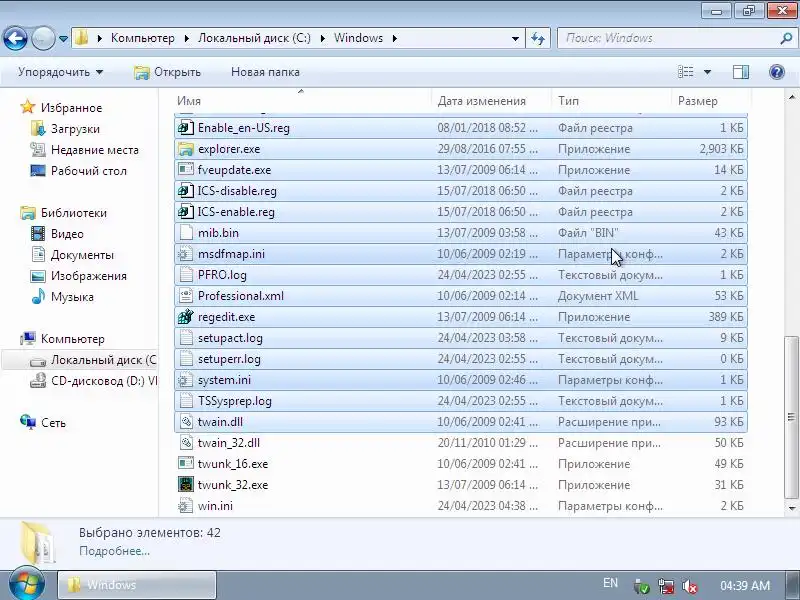This screenshot has width=800, height=600.
Task: Click the muted volume tray icon
Action: 690,586
